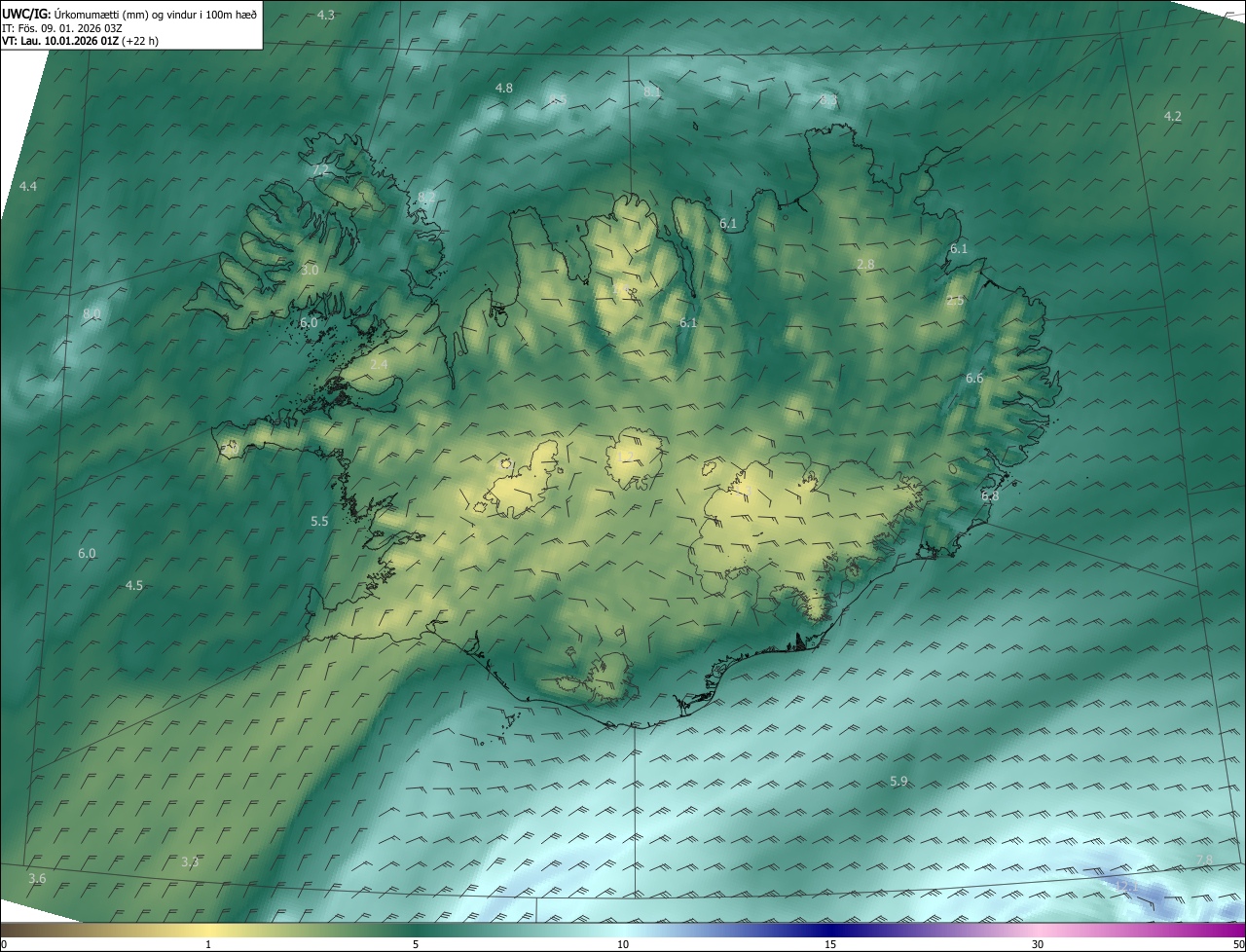Click the 2.5 value on the map
The height and width of the screenshot is (952, 1246).
(955, 301)
